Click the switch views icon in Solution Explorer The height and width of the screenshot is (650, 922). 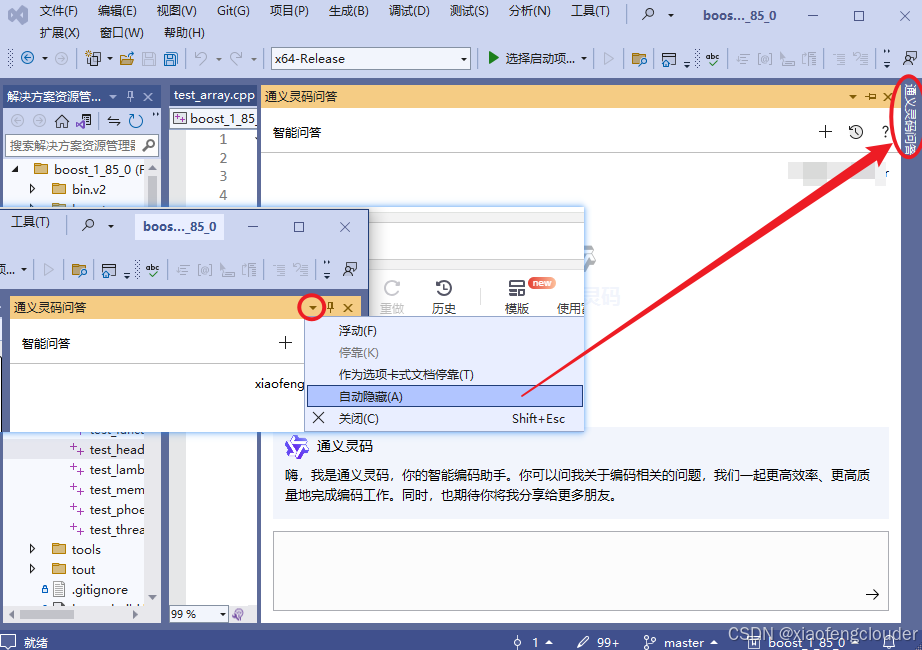click(x=84, y=121)
